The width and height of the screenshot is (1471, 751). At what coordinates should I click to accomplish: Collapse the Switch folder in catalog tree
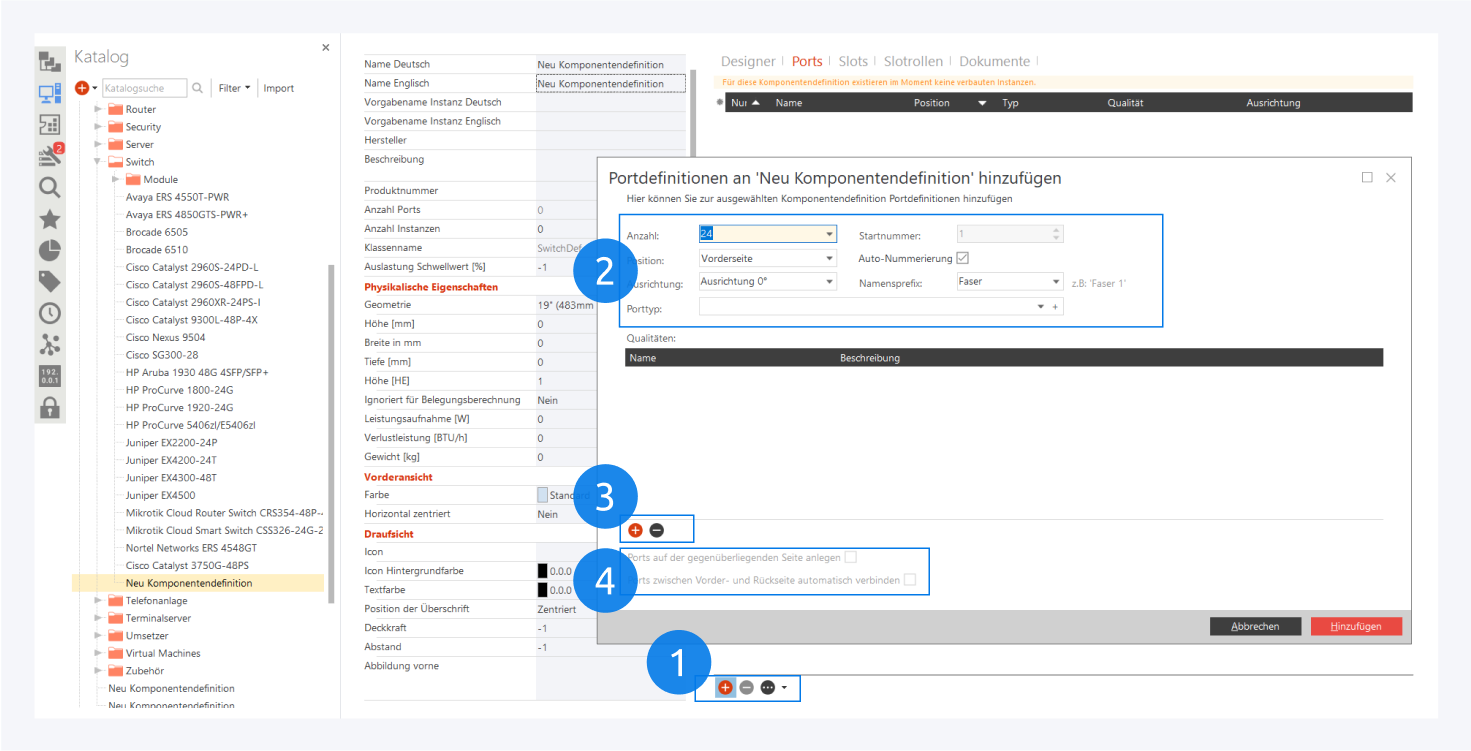point(98,162)
